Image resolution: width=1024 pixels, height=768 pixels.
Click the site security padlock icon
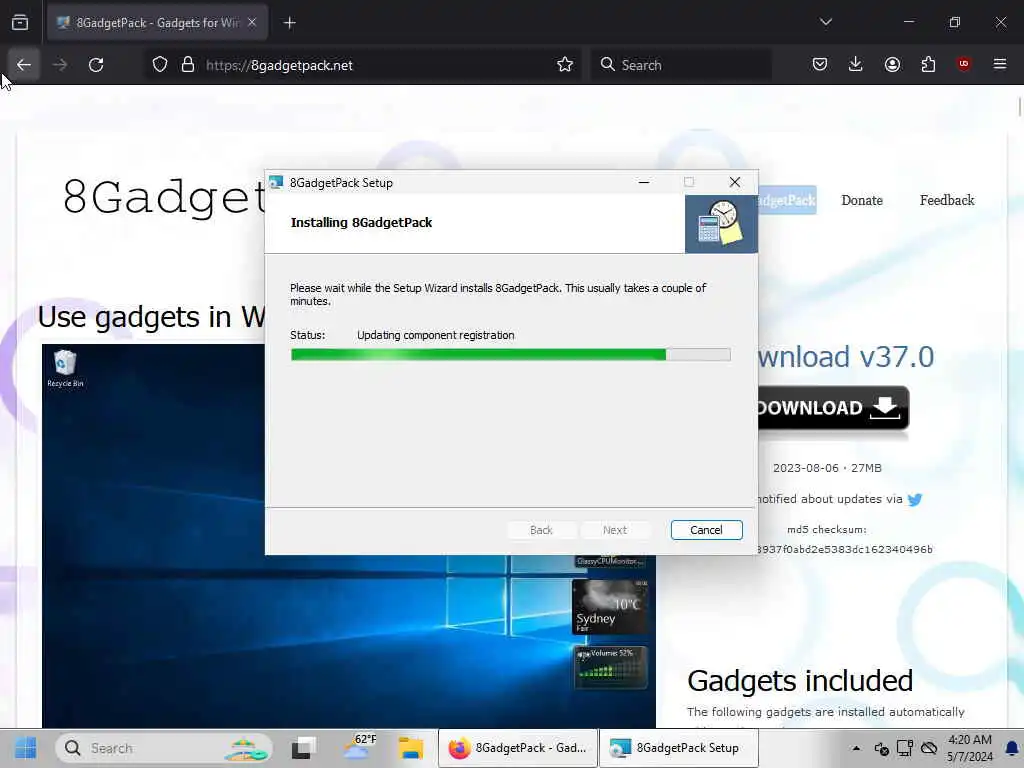point(188,65)
